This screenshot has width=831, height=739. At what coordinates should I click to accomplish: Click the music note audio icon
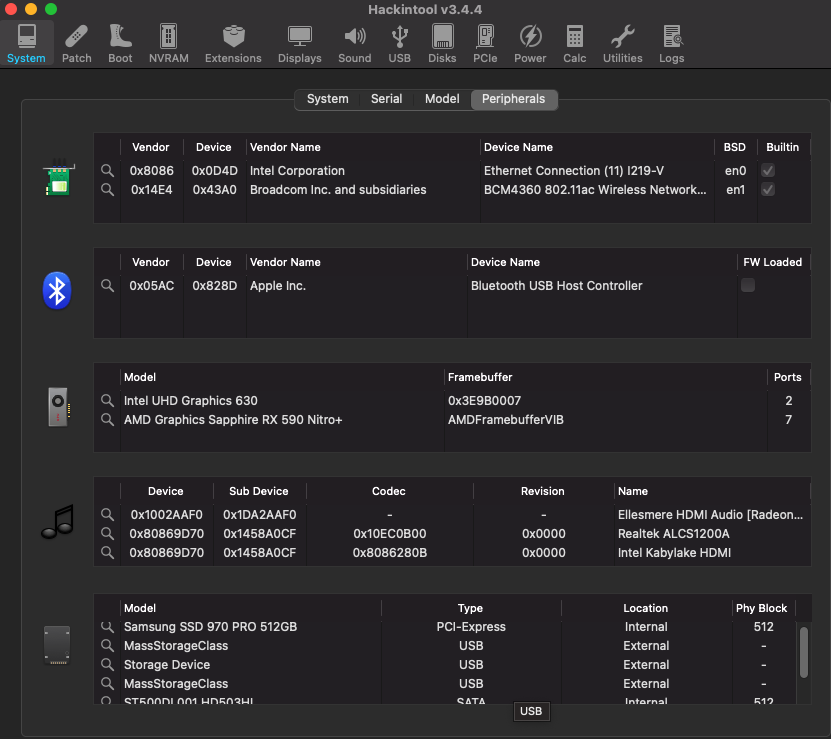[x=57, y=522]
